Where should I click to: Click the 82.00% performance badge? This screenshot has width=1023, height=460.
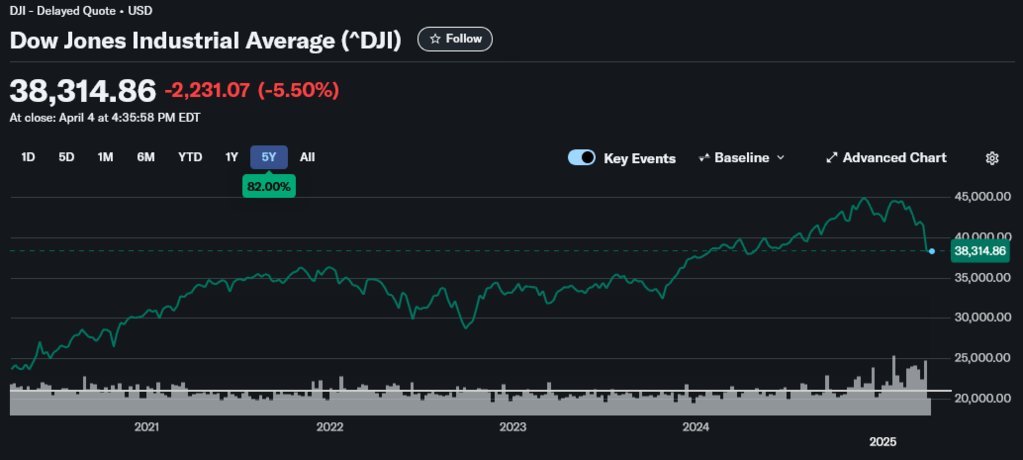269,186
